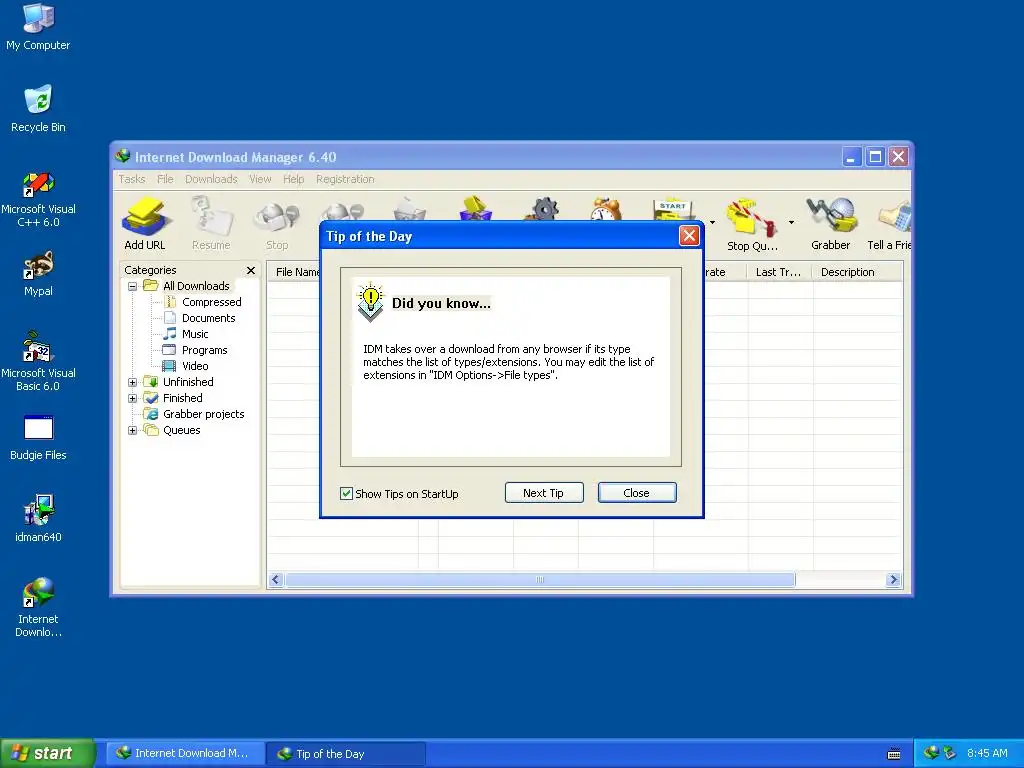Click the horizontal scrollbar thumb
1024x768 pixels.
pos(540,580)
